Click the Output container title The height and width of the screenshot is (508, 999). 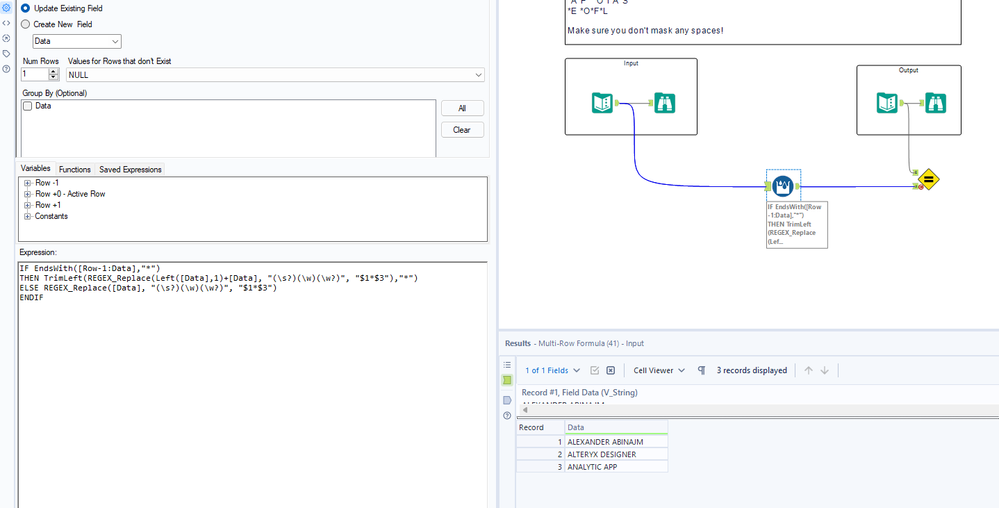coord(909,70)
